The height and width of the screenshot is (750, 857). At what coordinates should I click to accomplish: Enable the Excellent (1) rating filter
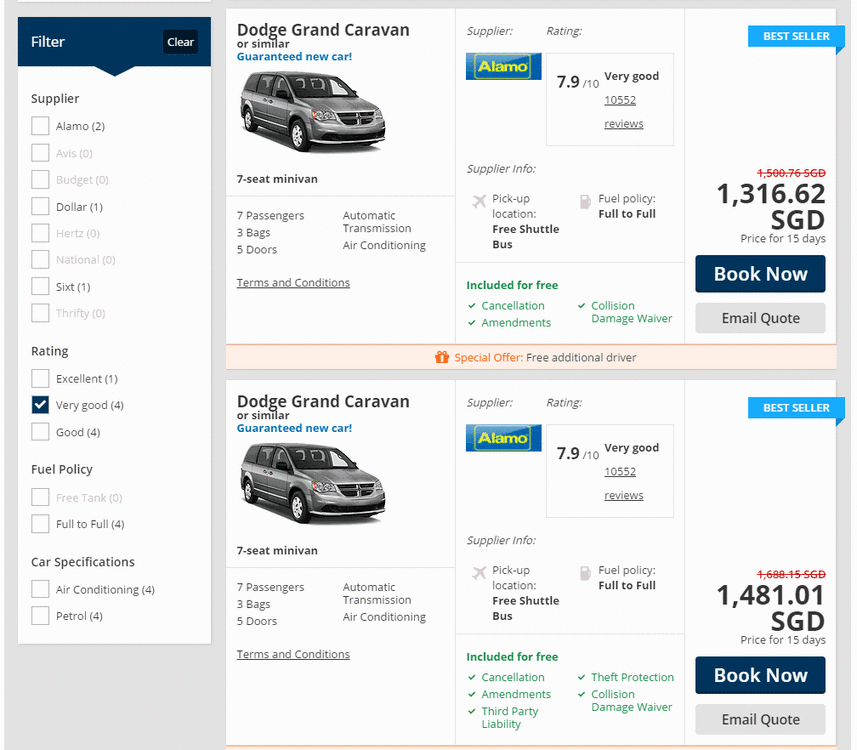(40, 378)
